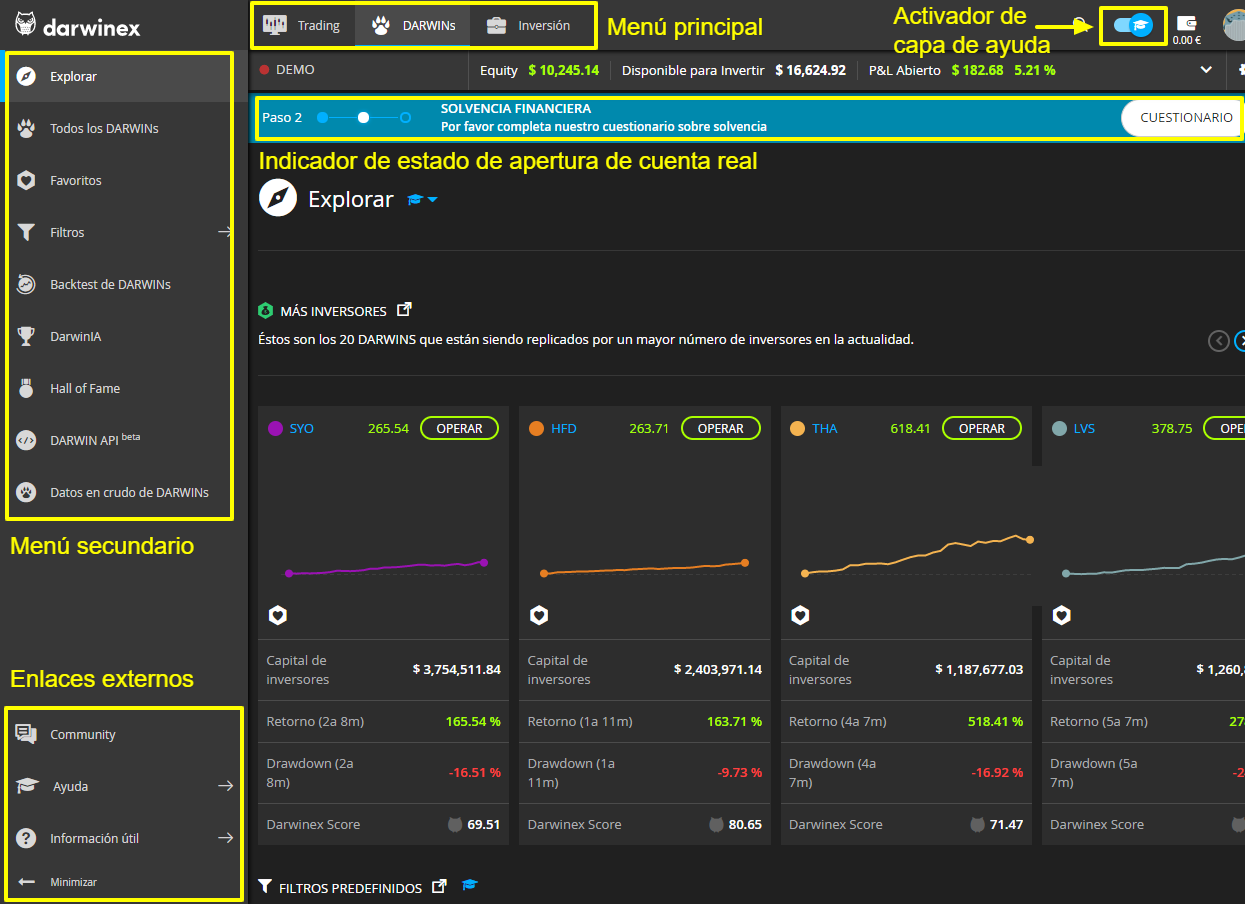Add THA to favorites
The height and width of the screenshot is (904, 1245).
tap(800, 615)
